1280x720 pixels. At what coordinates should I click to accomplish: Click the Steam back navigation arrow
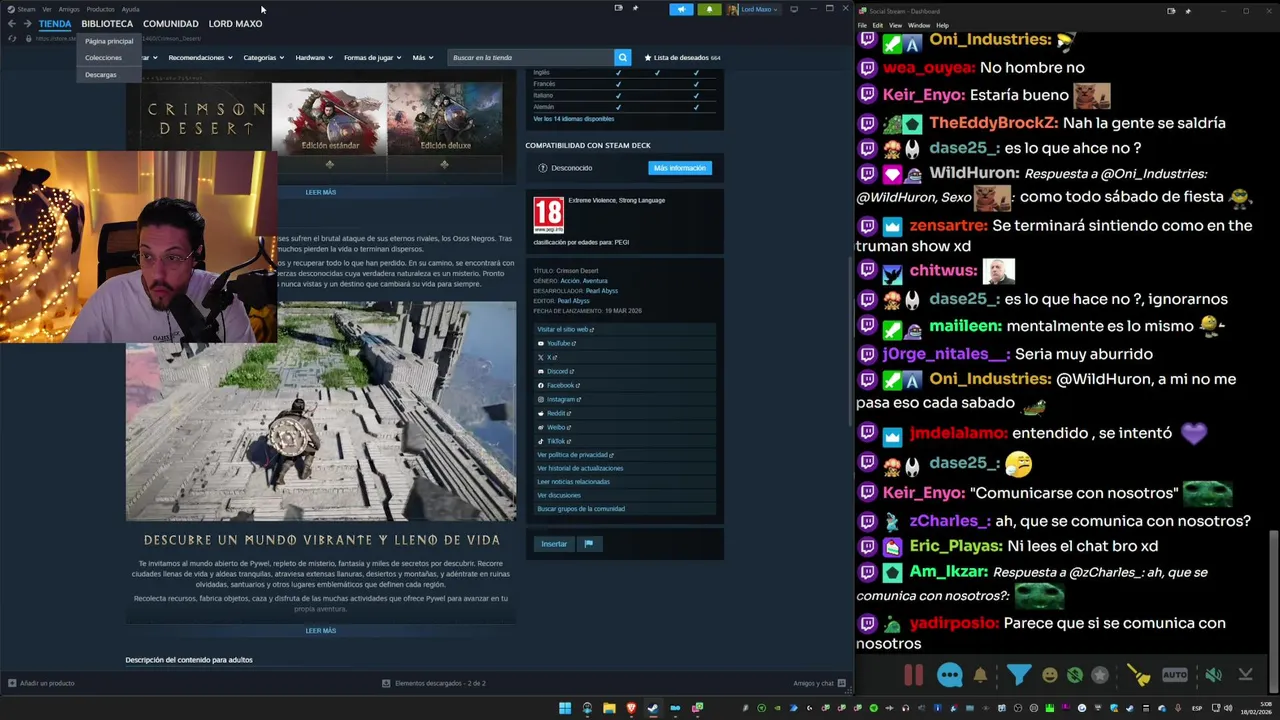pyautogui.click(x=12, y=24)
